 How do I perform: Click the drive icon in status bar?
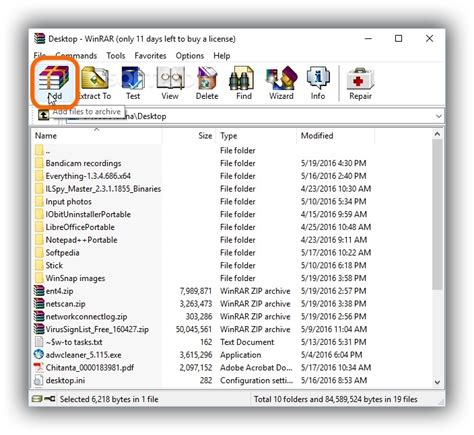click(37, 399)
